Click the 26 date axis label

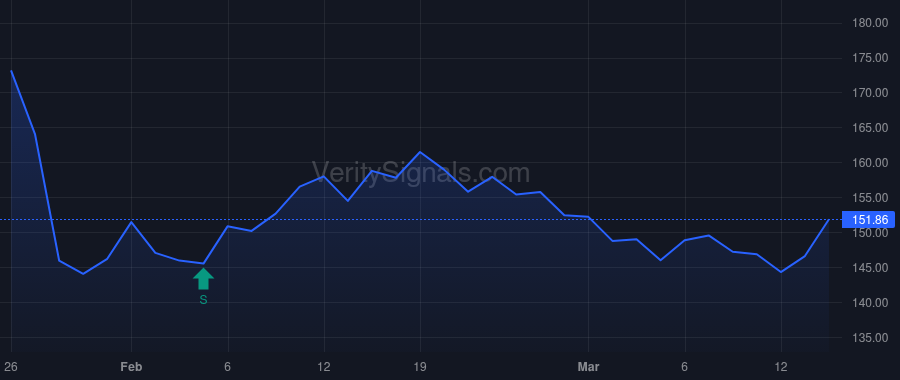tap(11, 367)
